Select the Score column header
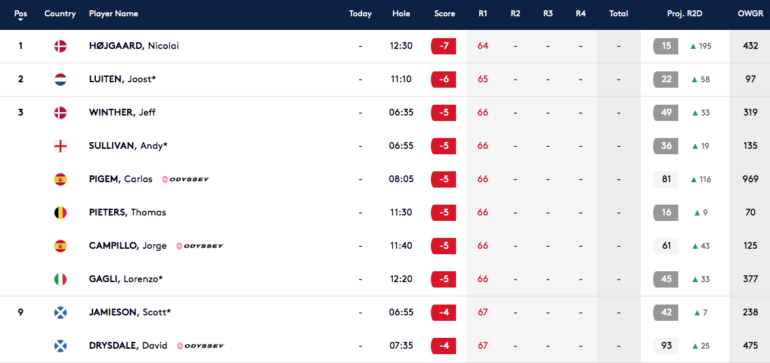Image resolution: width=770 pixels, height=363 pixels. coord(444,14)
